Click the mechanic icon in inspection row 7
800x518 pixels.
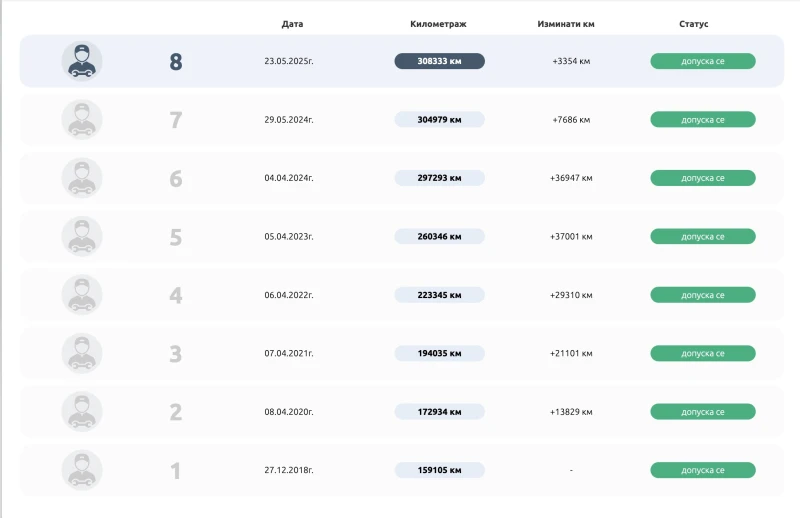(x=82, y=120)
